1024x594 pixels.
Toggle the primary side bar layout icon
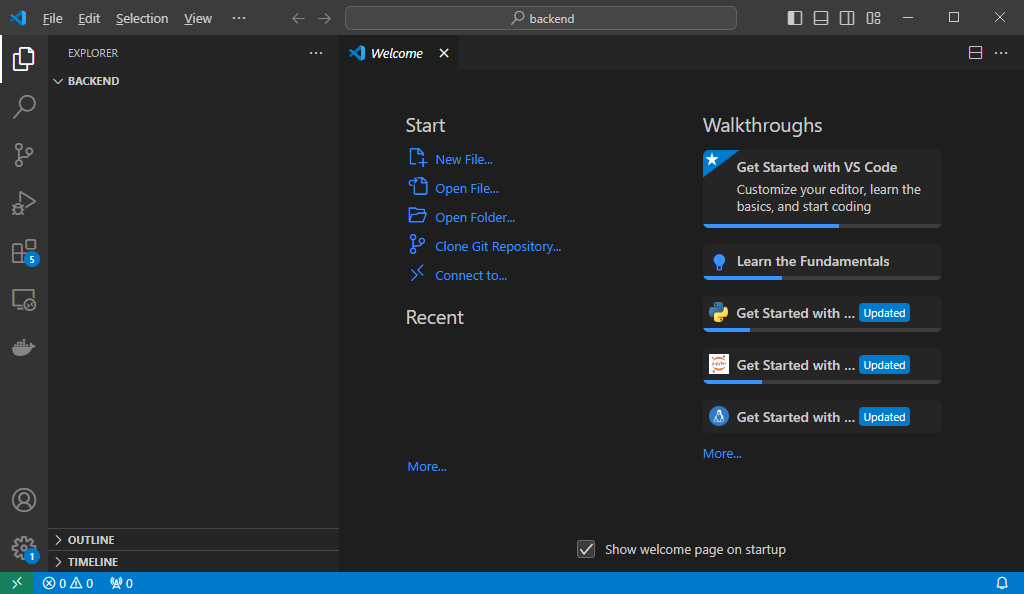[795, 18]
